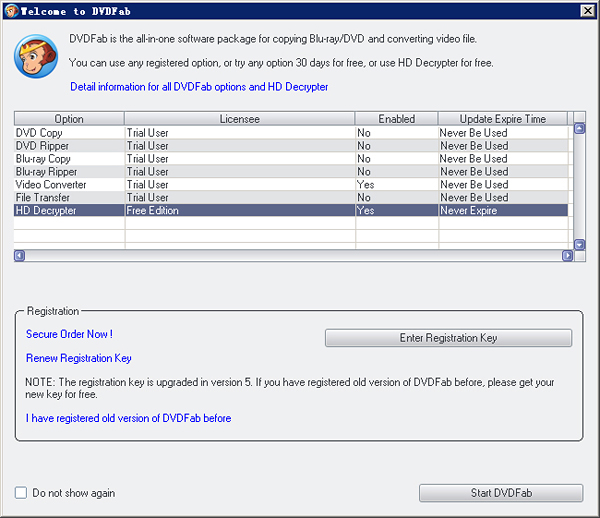Sort by the Licensee column header
Image resolution: width=600 pixels, height=518 pixels.
coord(240,119)
